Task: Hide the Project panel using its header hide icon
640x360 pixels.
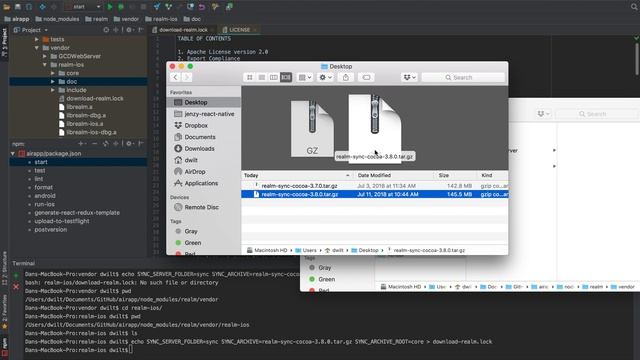Action: [141, 30]
